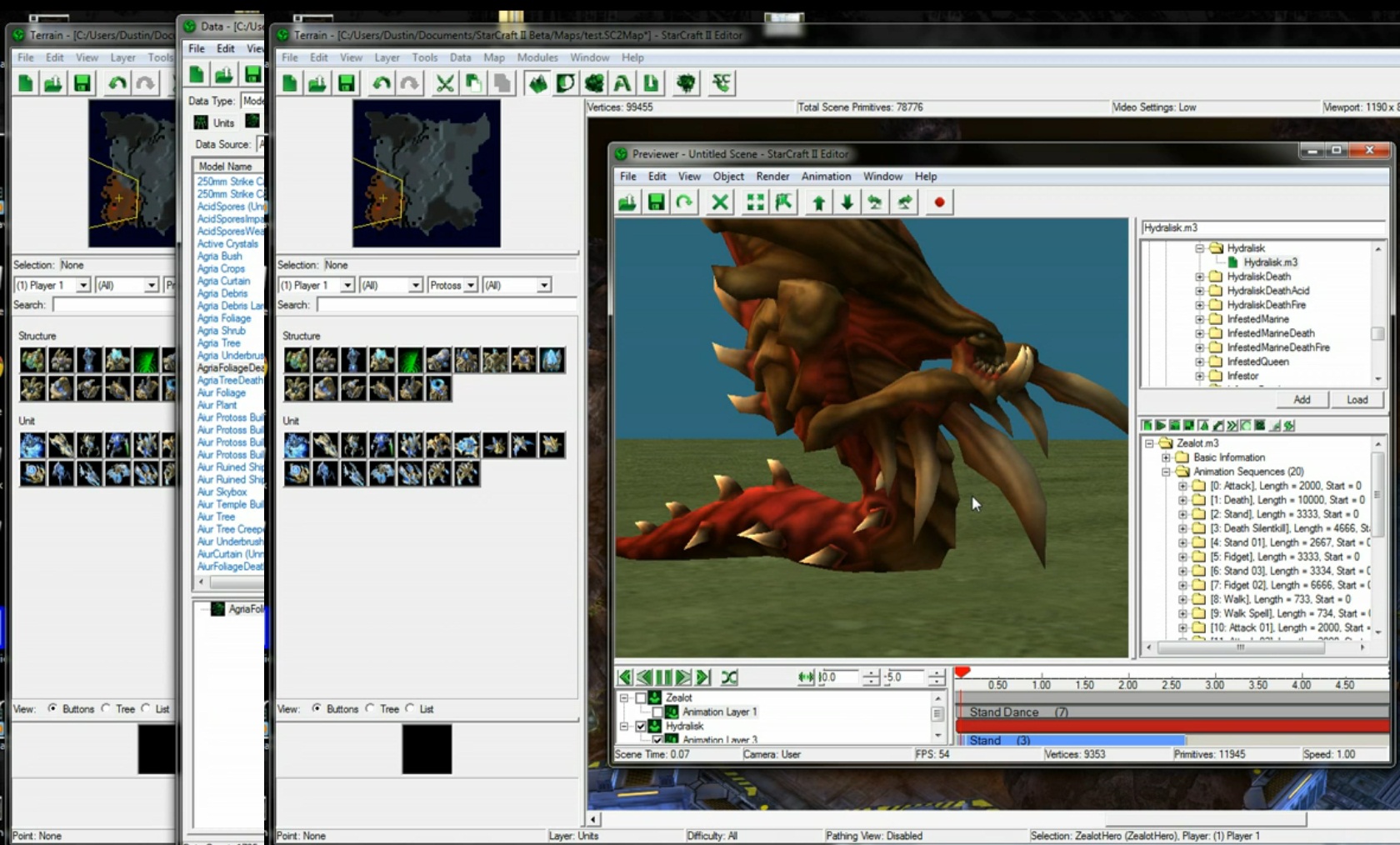Image resolution: width=1400 pixels, height=845 pixels.
Task: Select Tree view radio in left Terrain window
Action: (x=106, y=708)
